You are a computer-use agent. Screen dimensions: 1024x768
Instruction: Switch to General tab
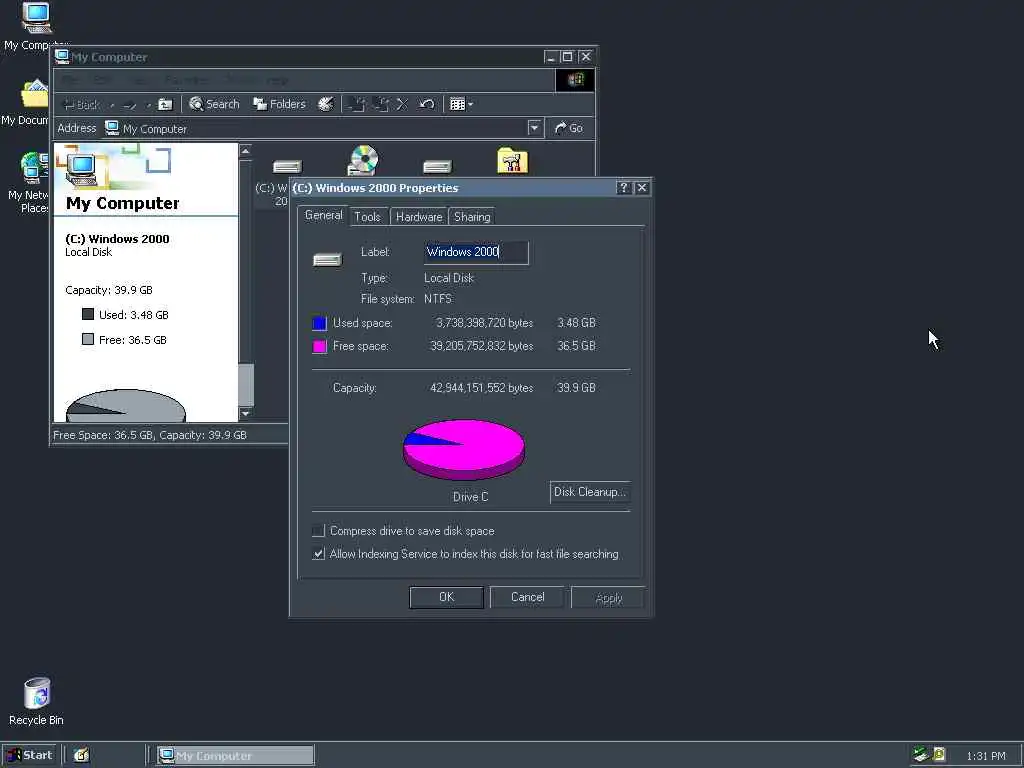(x=323, y=215)
